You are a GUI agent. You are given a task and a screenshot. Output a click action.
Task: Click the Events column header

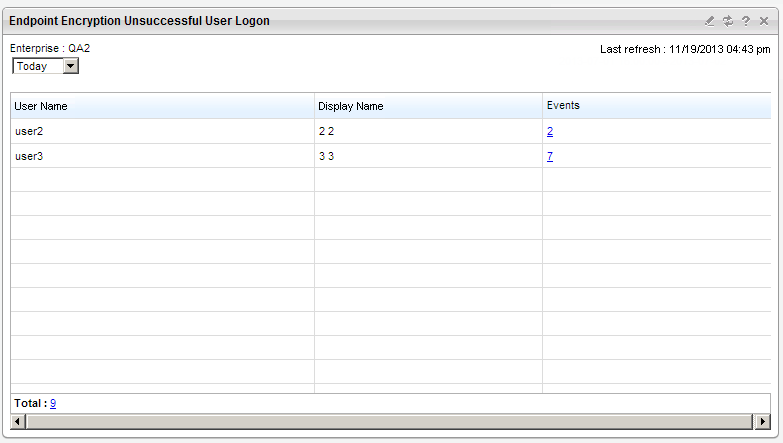pyautogui.click(x=563, y=105)
